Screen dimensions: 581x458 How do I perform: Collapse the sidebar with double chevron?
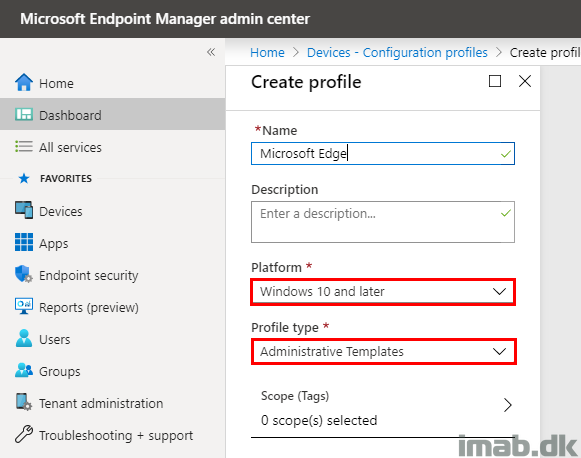tap(211, 52)
